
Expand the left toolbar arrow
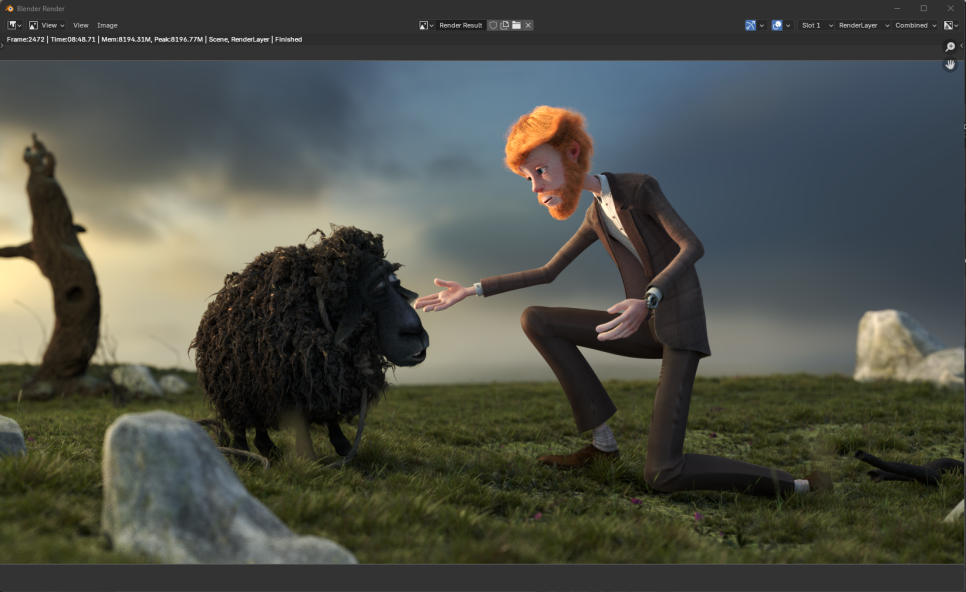[x=2, y=46]
